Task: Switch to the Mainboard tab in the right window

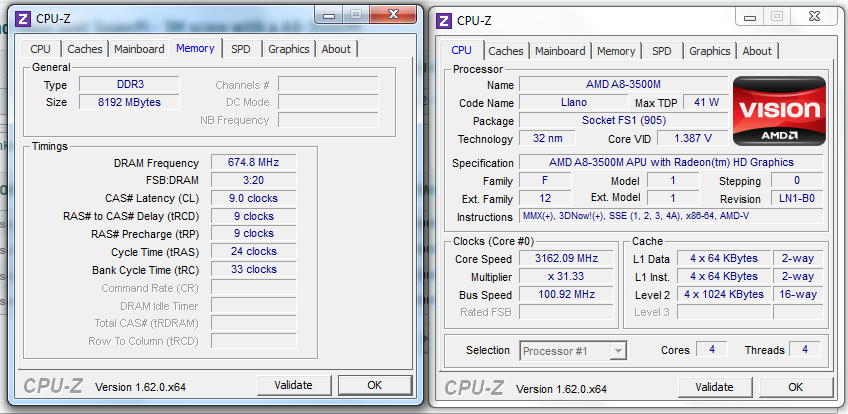Action: tap(560, 51)
